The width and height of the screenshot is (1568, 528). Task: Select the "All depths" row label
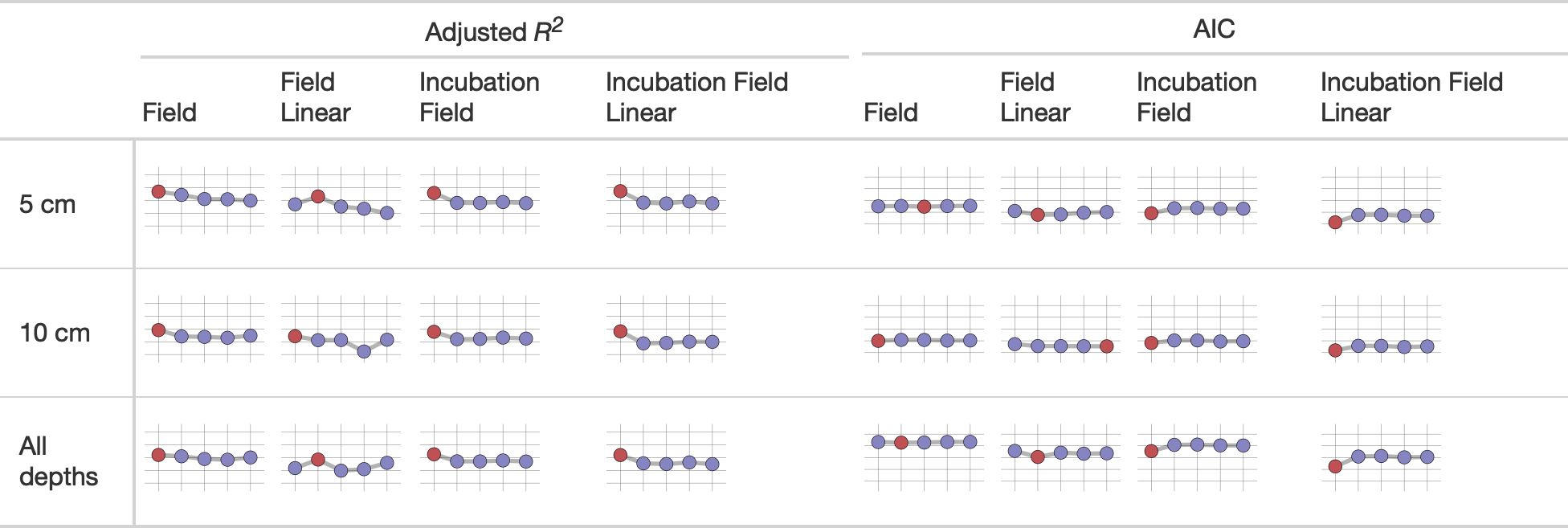tap(58, 460)
